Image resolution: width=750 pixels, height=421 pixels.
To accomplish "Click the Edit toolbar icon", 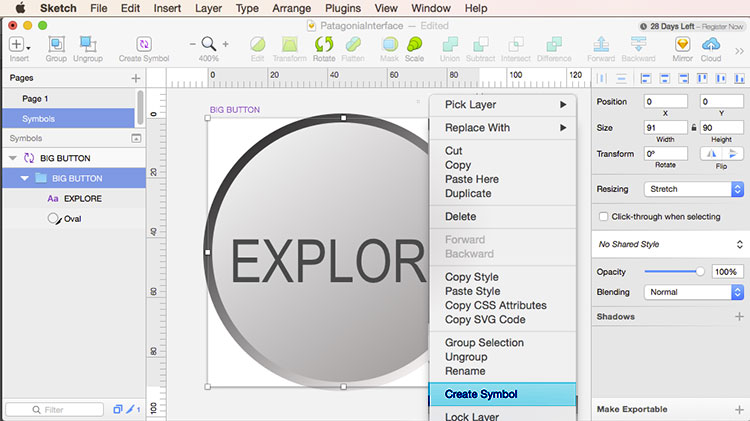I will 257,44.
